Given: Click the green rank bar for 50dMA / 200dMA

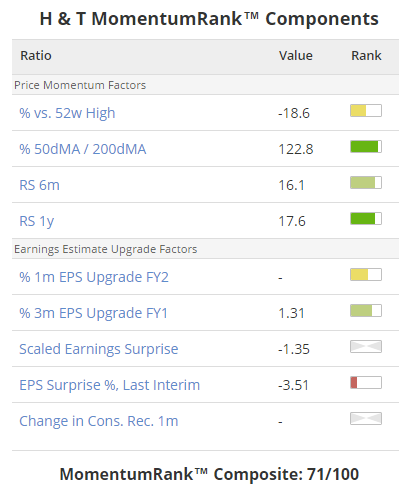Looking at the screenshot, I should 366,147.
